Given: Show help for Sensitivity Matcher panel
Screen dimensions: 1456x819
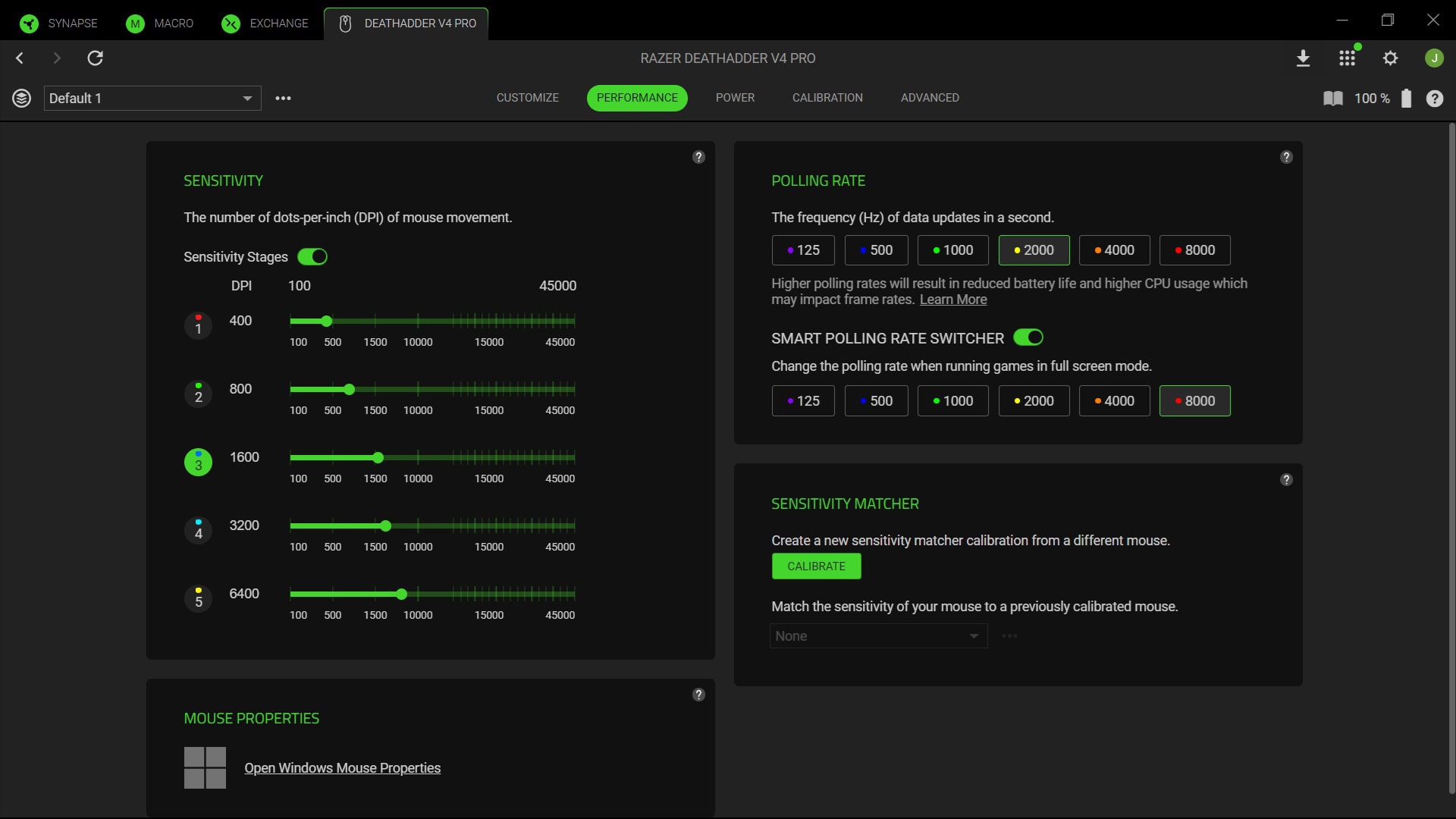Looking at the screenshot, I should point(1286,479).
